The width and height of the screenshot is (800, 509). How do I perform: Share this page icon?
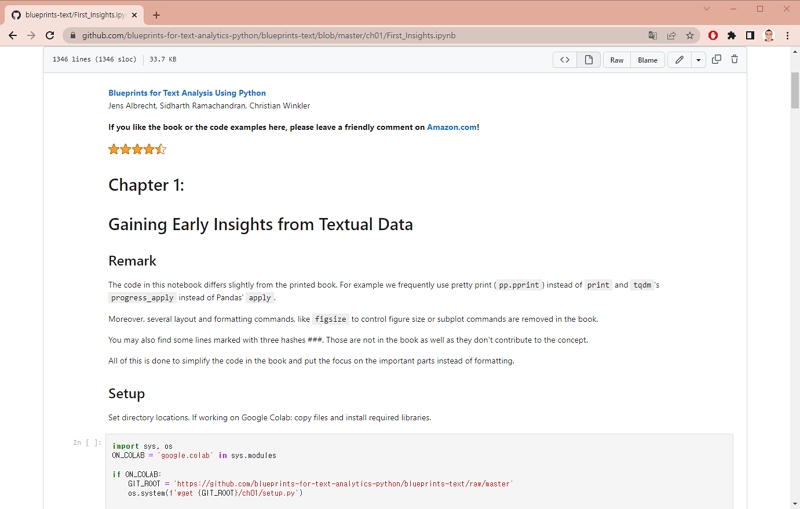[671, 35]
